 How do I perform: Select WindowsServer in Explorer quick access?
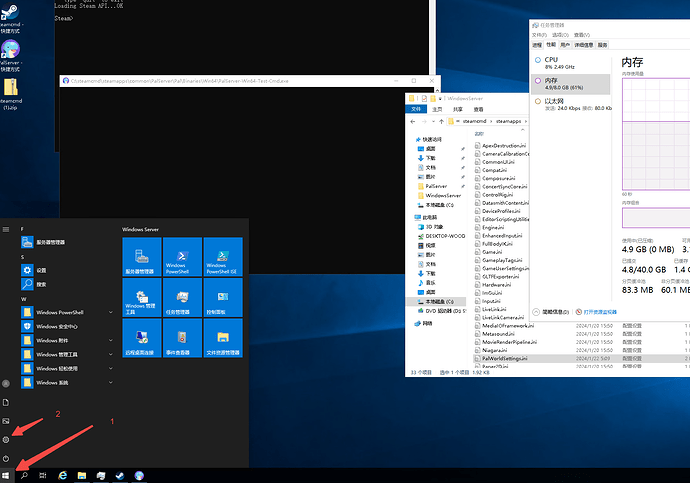point(443,195)
